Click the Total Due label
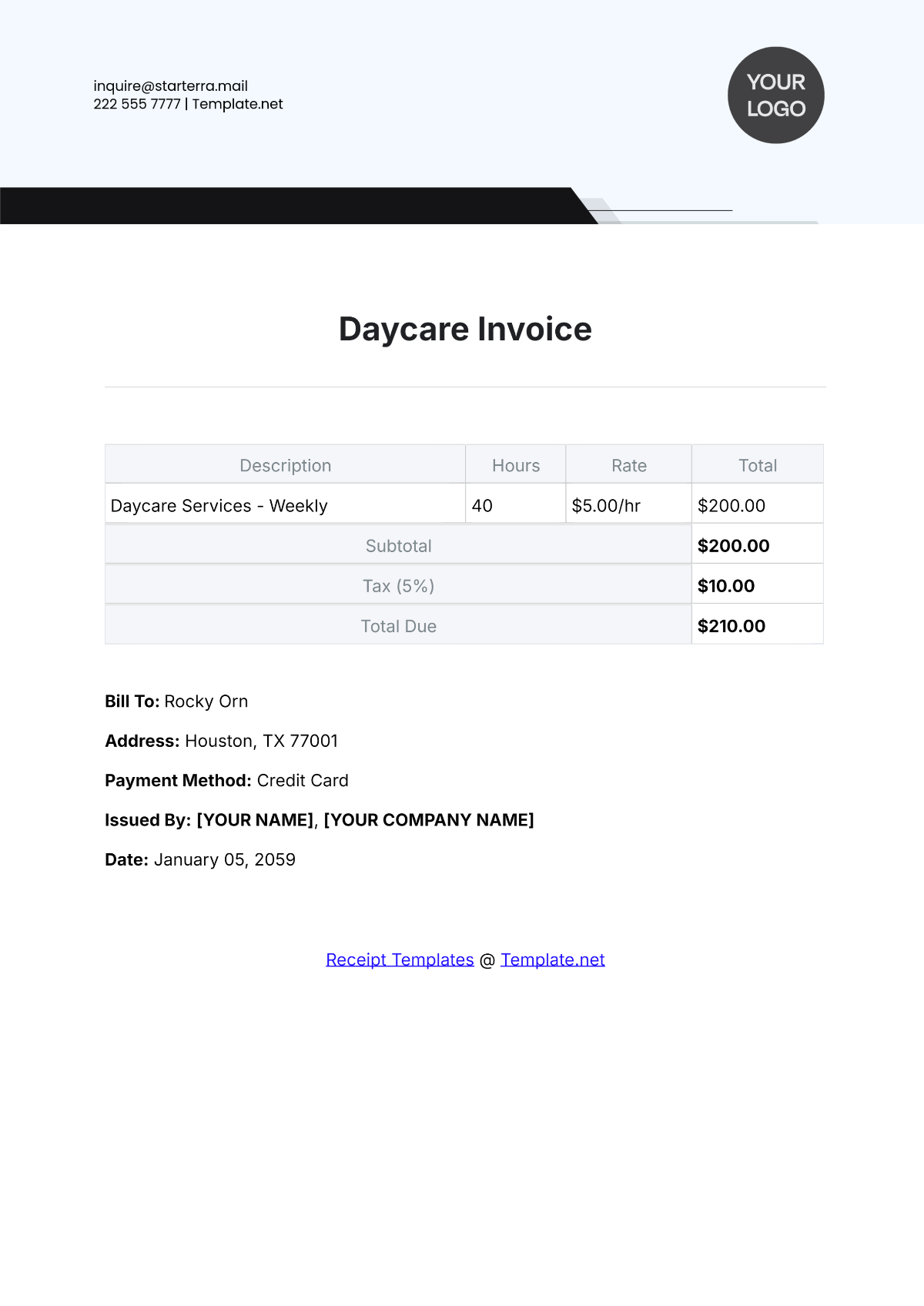The width and height of the screenshot is (924, 1306). pos(398,626)
